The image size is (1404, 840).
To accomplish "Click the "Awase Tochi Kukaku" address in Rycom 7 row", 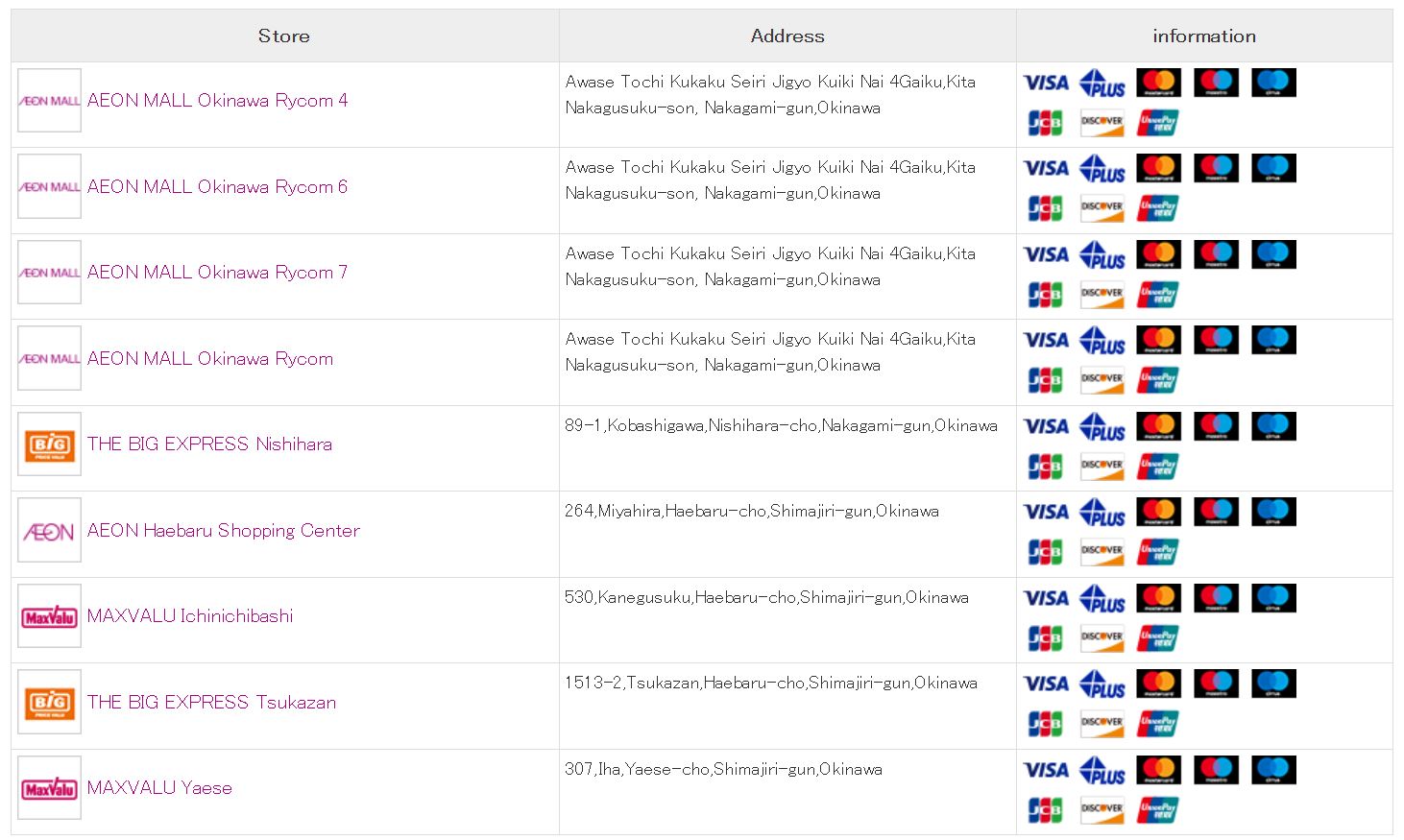I will coord(770,267).
